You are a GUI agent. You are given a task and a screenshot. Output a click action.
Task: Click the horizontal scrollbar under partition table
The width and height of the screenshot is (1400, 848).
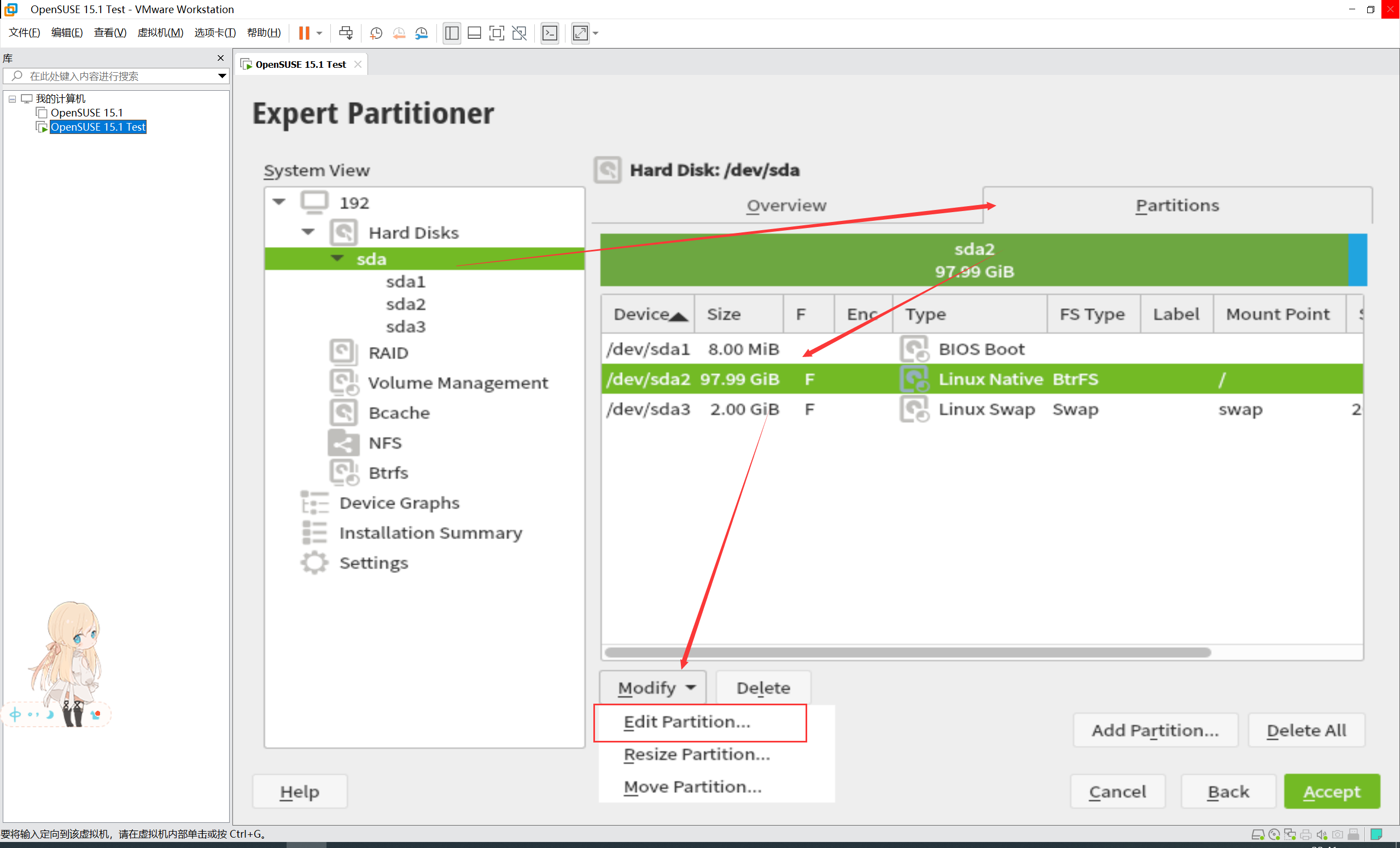pyautogui.click(x=907, y=652)
